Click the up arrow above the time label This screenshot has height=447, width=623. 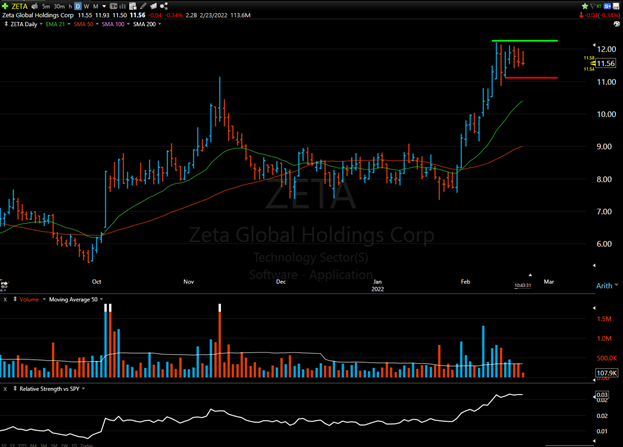click(530, 275)
